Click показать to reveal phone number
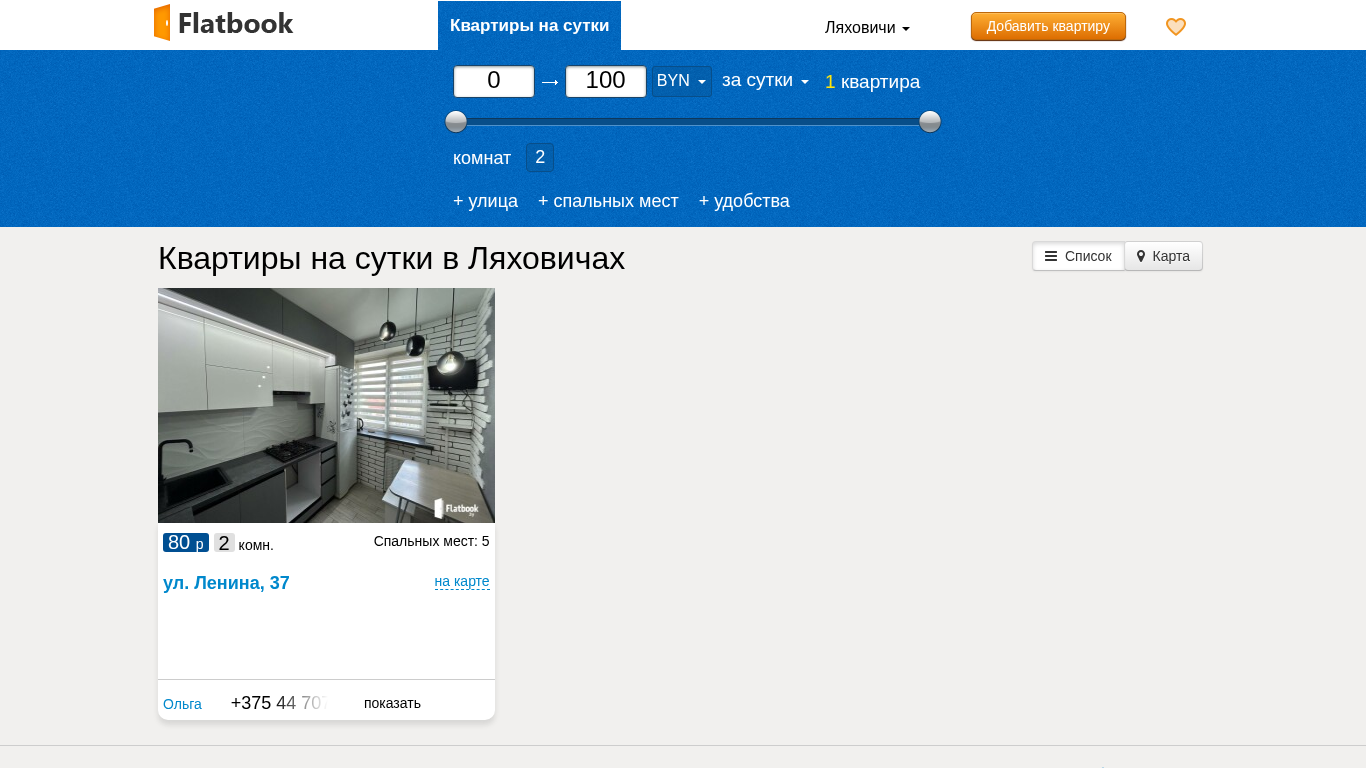The image size is (1366, 768). coord(392,703)
